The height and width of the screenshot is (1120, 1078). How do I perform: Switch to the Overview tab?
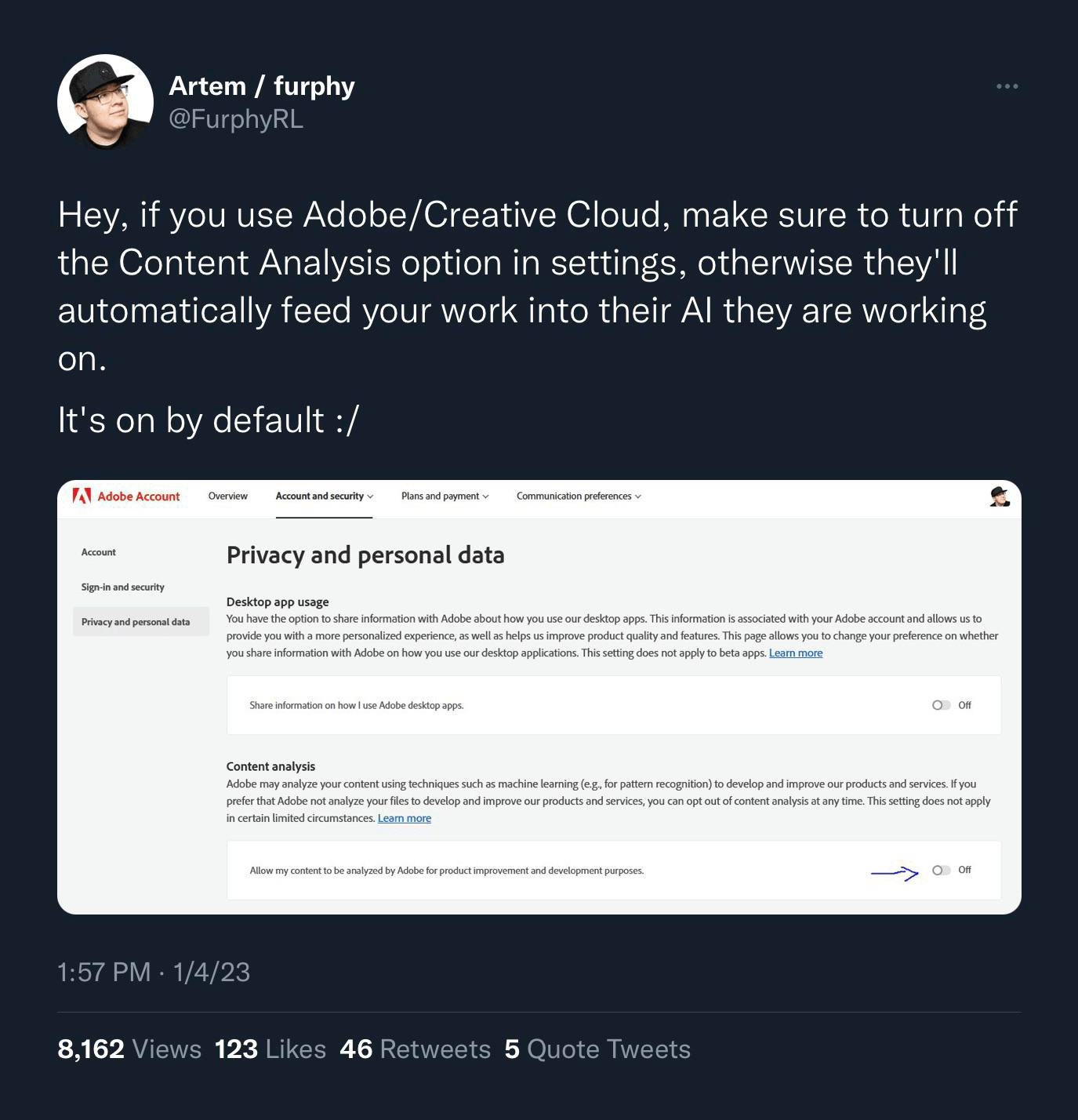pyautogui.click(x=227, y=496)
